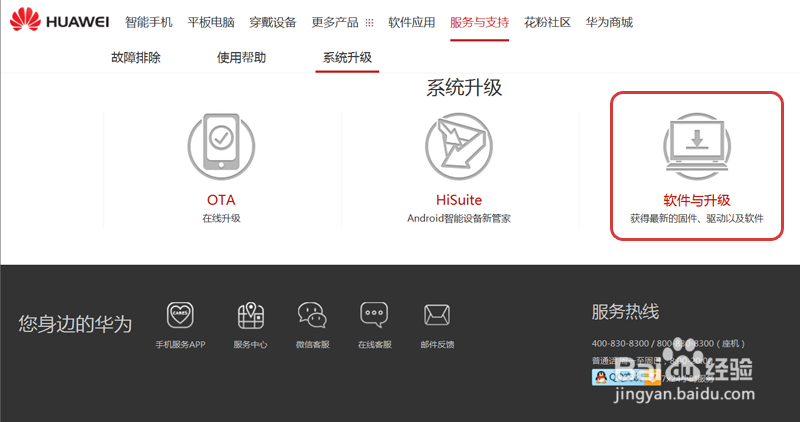Open the 穿戴设备 menu
Image resolution: width=800 pixels, height=422 pixels.
pyautogui.click(x=273, y=22)
